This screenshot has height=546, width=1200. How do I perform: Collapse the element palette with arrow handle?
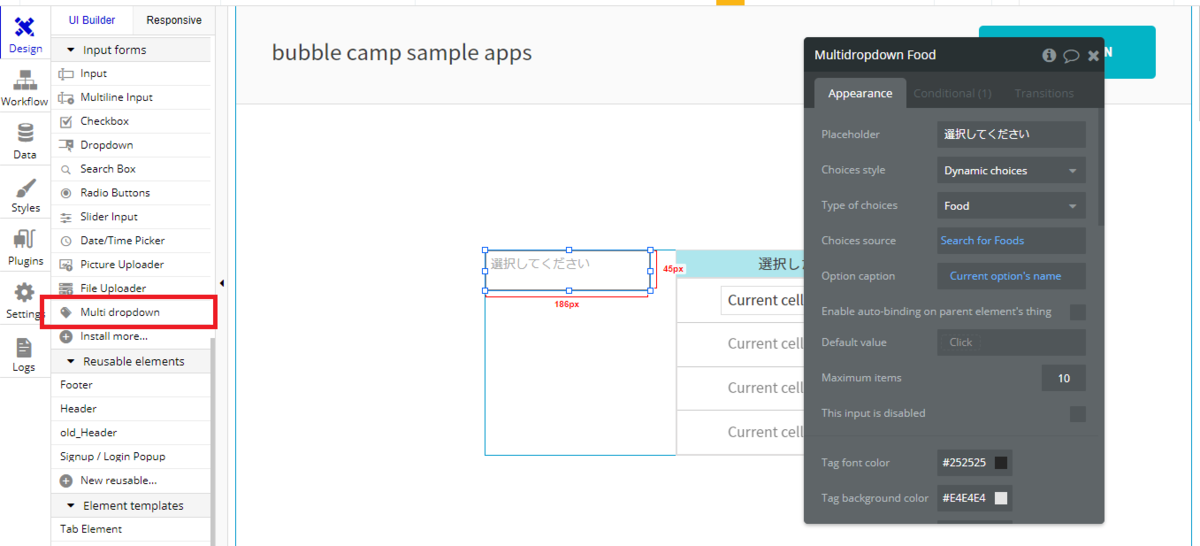pos(221,284)
